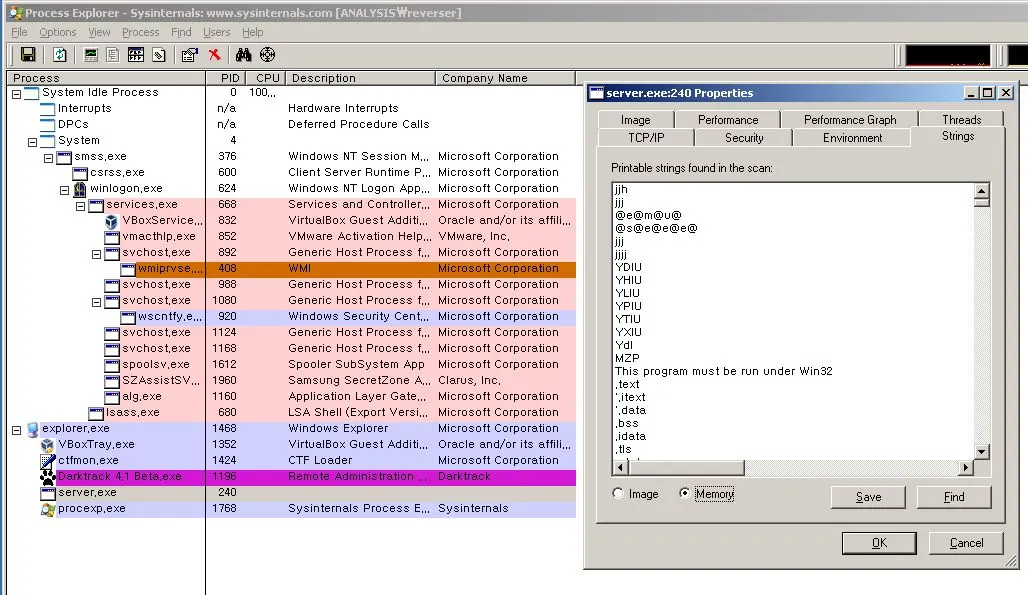Viewport: 1028px width, 595px height.
Task: Click the Save floppy disk toolbar icon
Action: tap(28, 55)
